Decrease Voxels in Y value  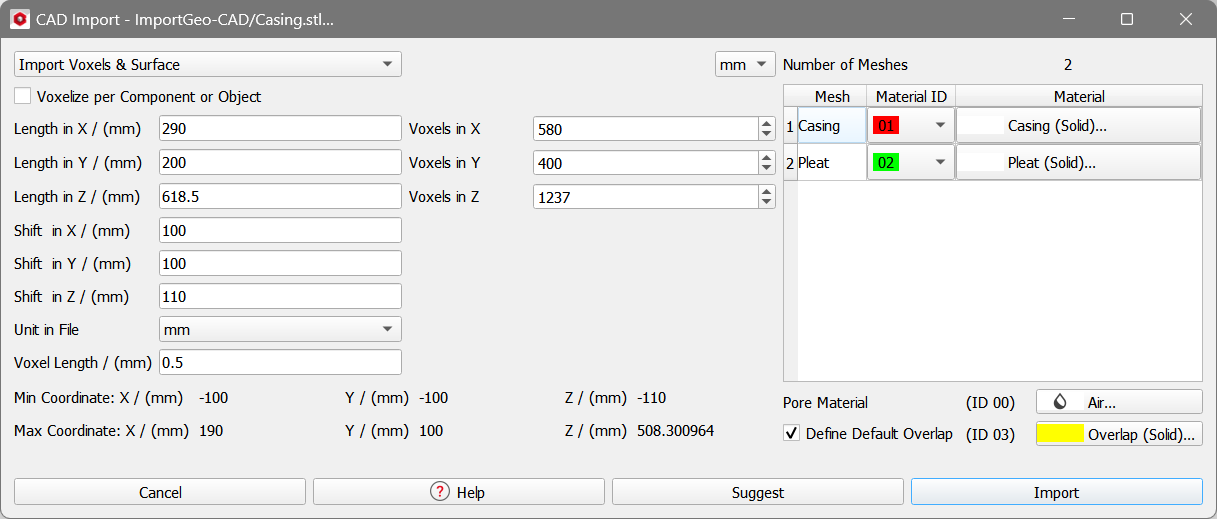click(x=767, y=169)
